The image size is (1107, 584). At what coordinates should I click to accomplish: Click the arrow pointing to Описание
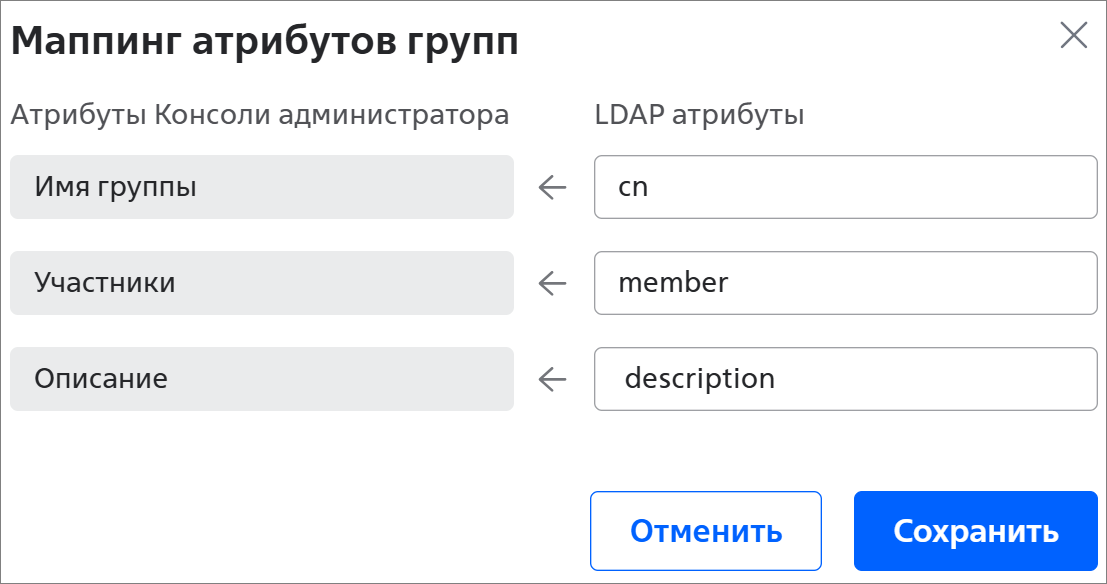pyautogui.click(x=552, y=379)
